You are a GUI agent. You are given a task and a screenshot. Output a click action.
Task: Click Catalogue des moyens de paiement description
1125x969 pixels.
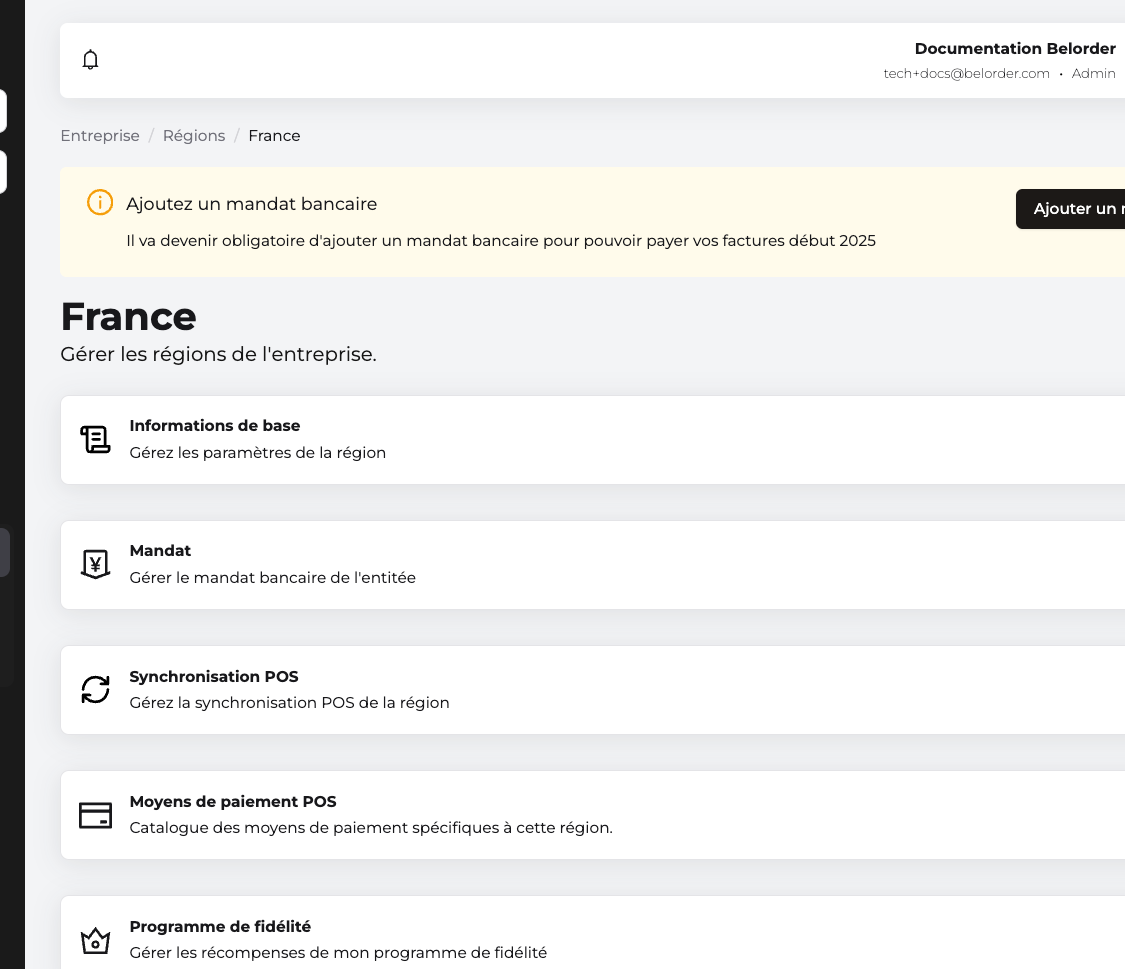[371, 828]
